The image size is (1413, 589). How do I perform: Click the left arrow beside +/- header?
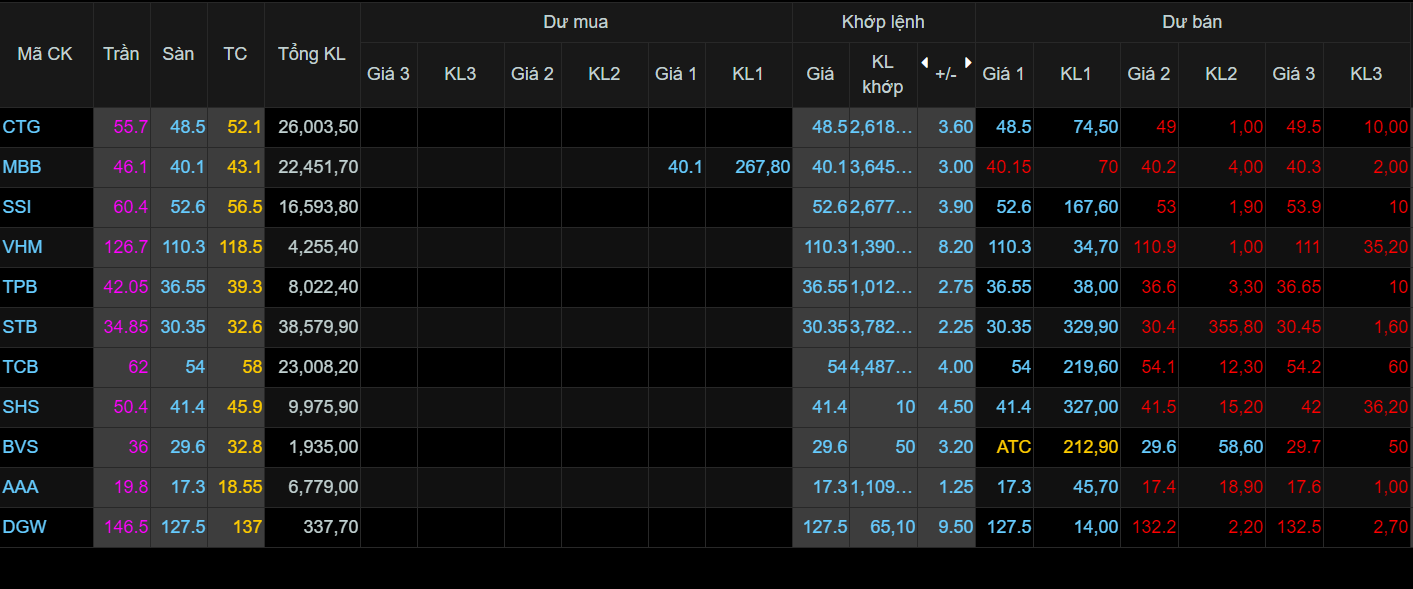click(x=924, y=63)
